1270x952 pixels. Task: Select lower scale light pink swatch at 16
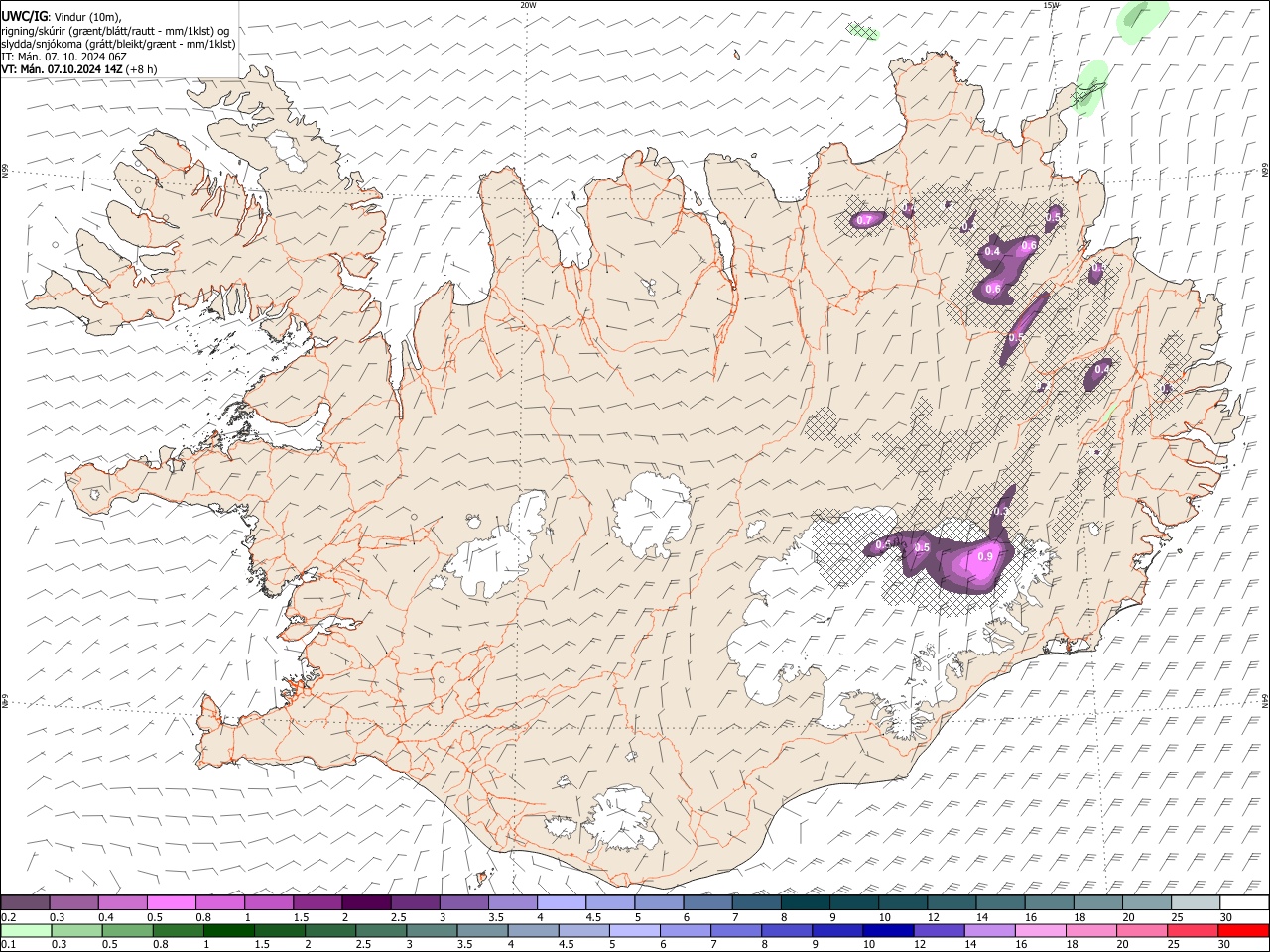pyautogui.click(x=1041, y=930)
